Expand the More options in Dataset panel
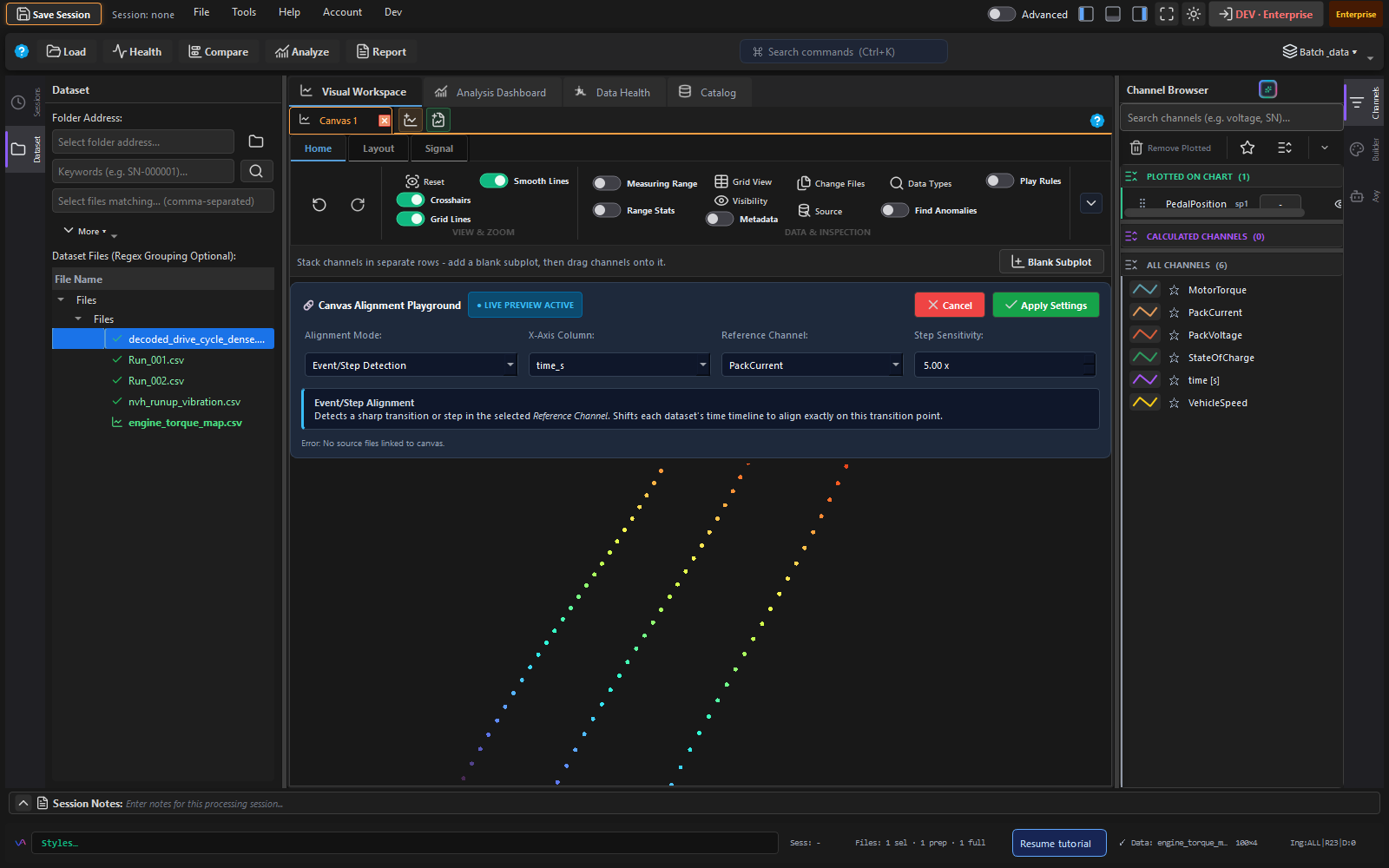Screen dimensions: 1389x868 click(x=85, y=231)
